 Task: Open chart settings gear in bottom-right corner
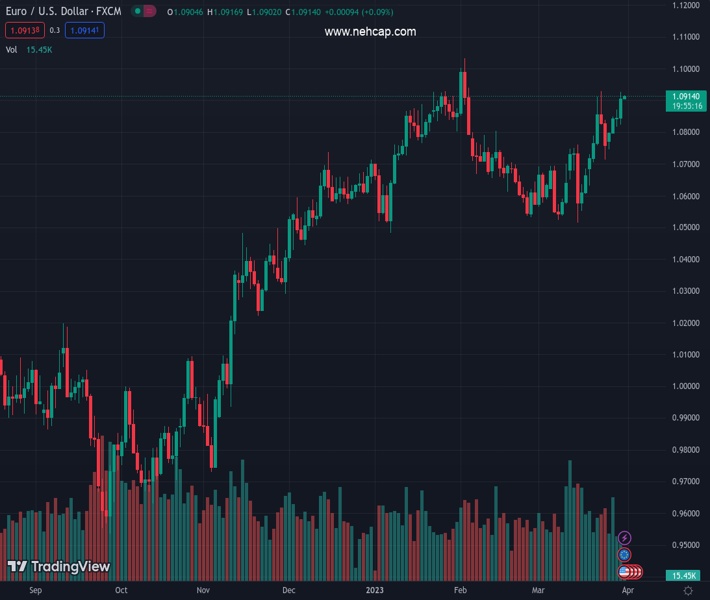pos(688,591)
